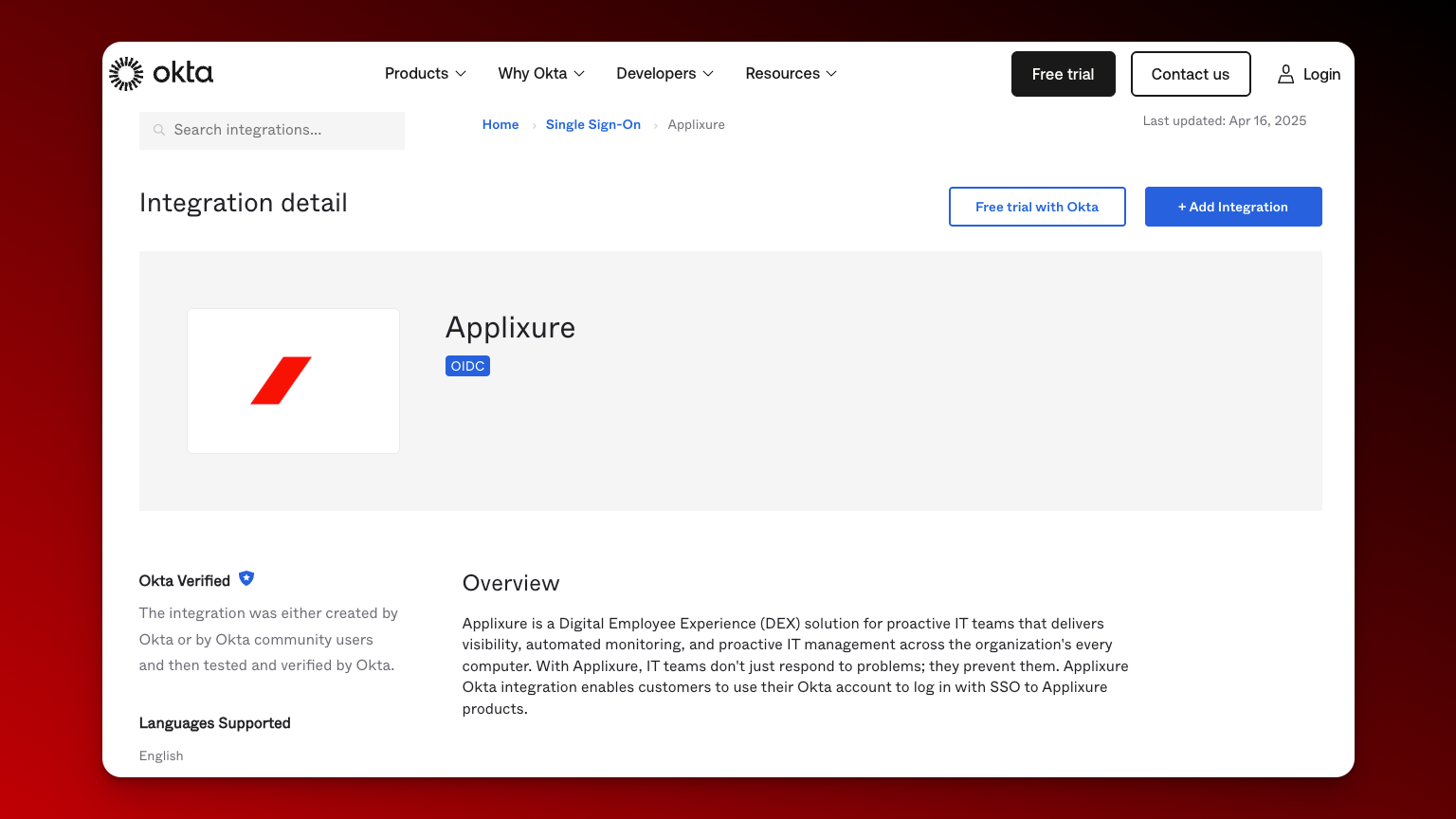
Task: Click the breadcrumb arrow after Single Sign-On
Action: pos(655,125)
